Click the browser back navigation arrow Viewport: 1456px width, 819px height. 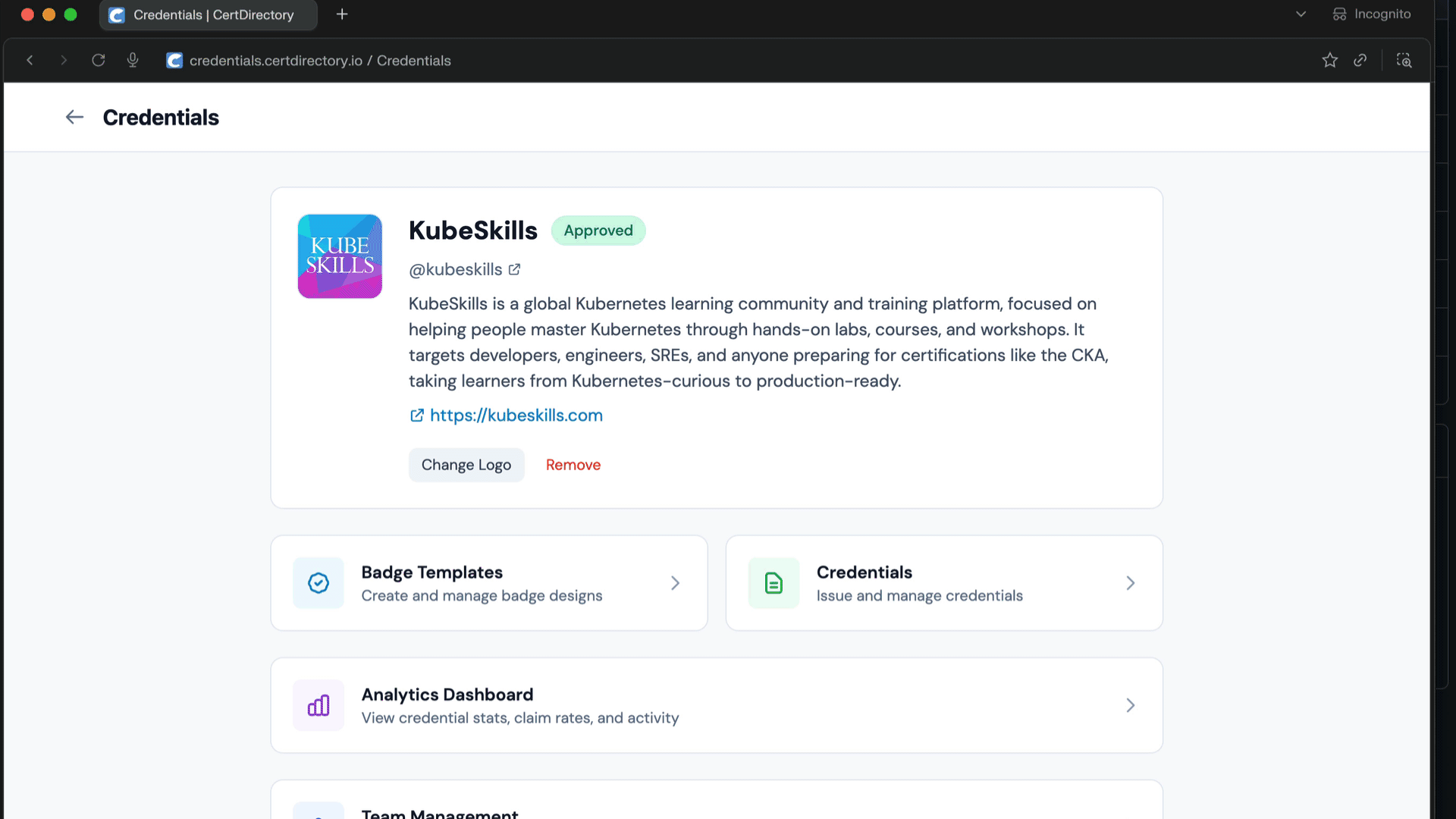point(30,60)
